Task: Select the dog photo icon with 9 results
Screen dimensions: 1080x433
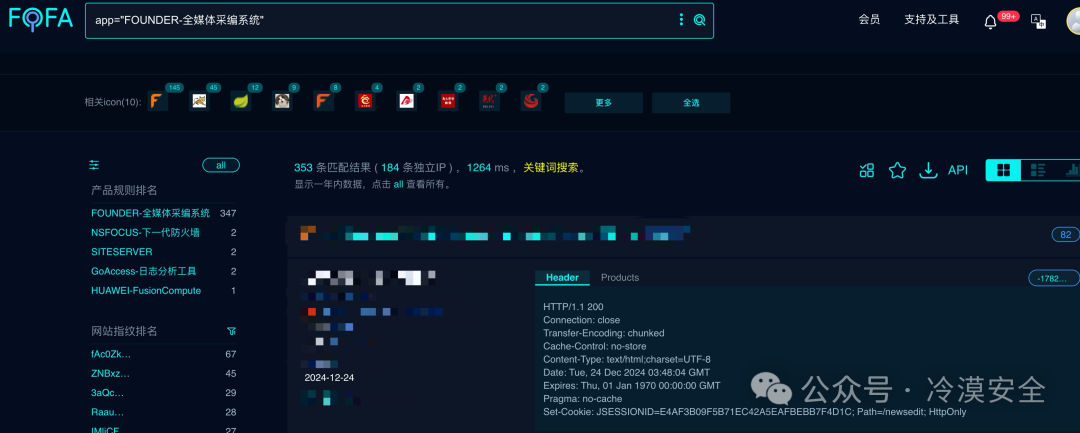Action: coord(281,101)
